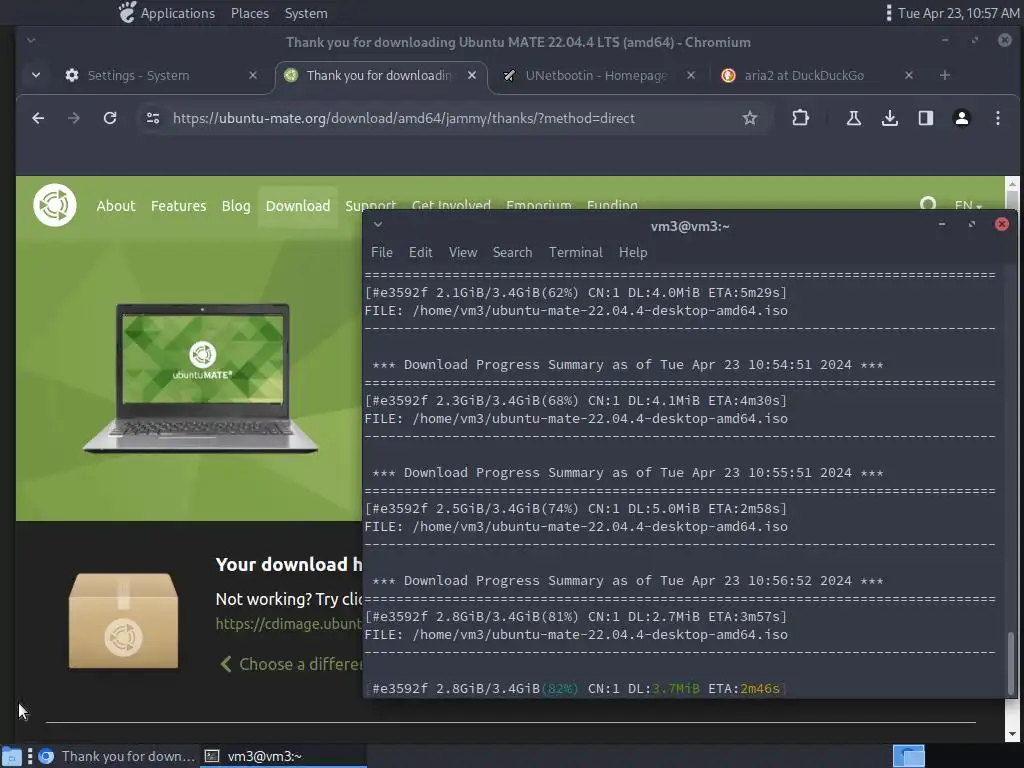This screenshot has height=768, width=1024.
Task: Select the vm3@vm3:~ taskbar button
Action: (283, 756)
